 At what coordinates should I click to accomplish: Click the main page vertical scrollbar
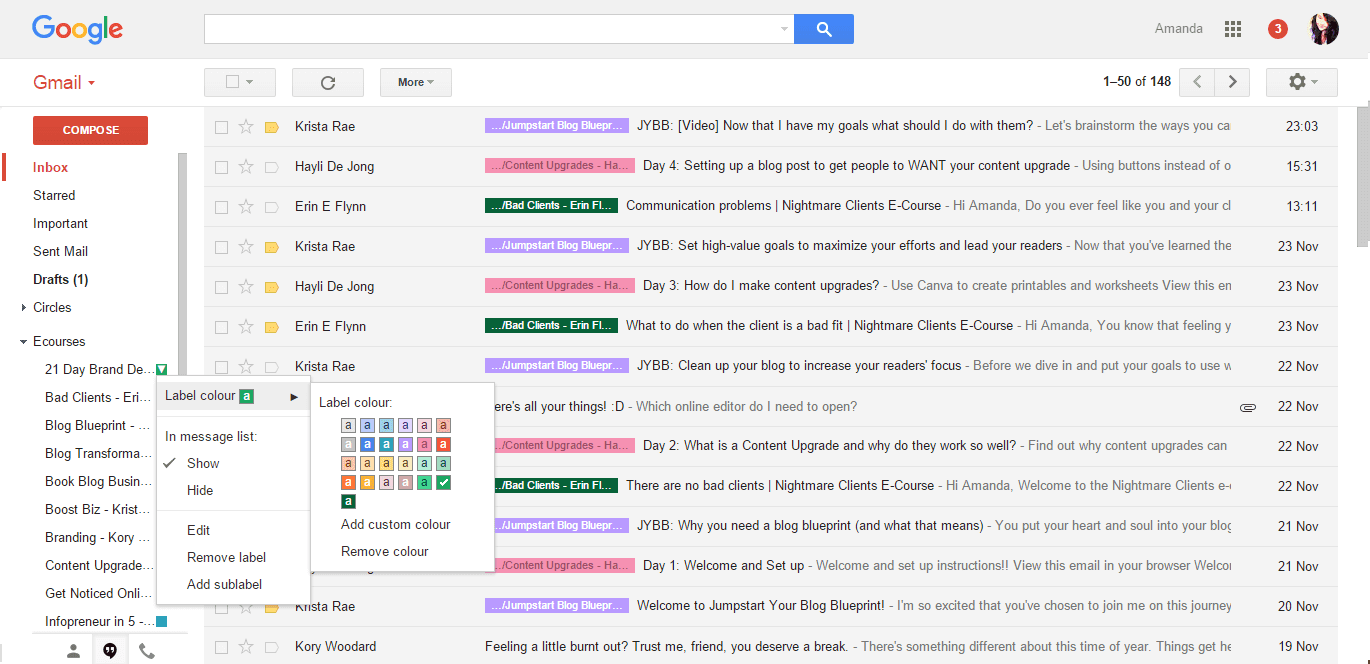coord(1363,175)
